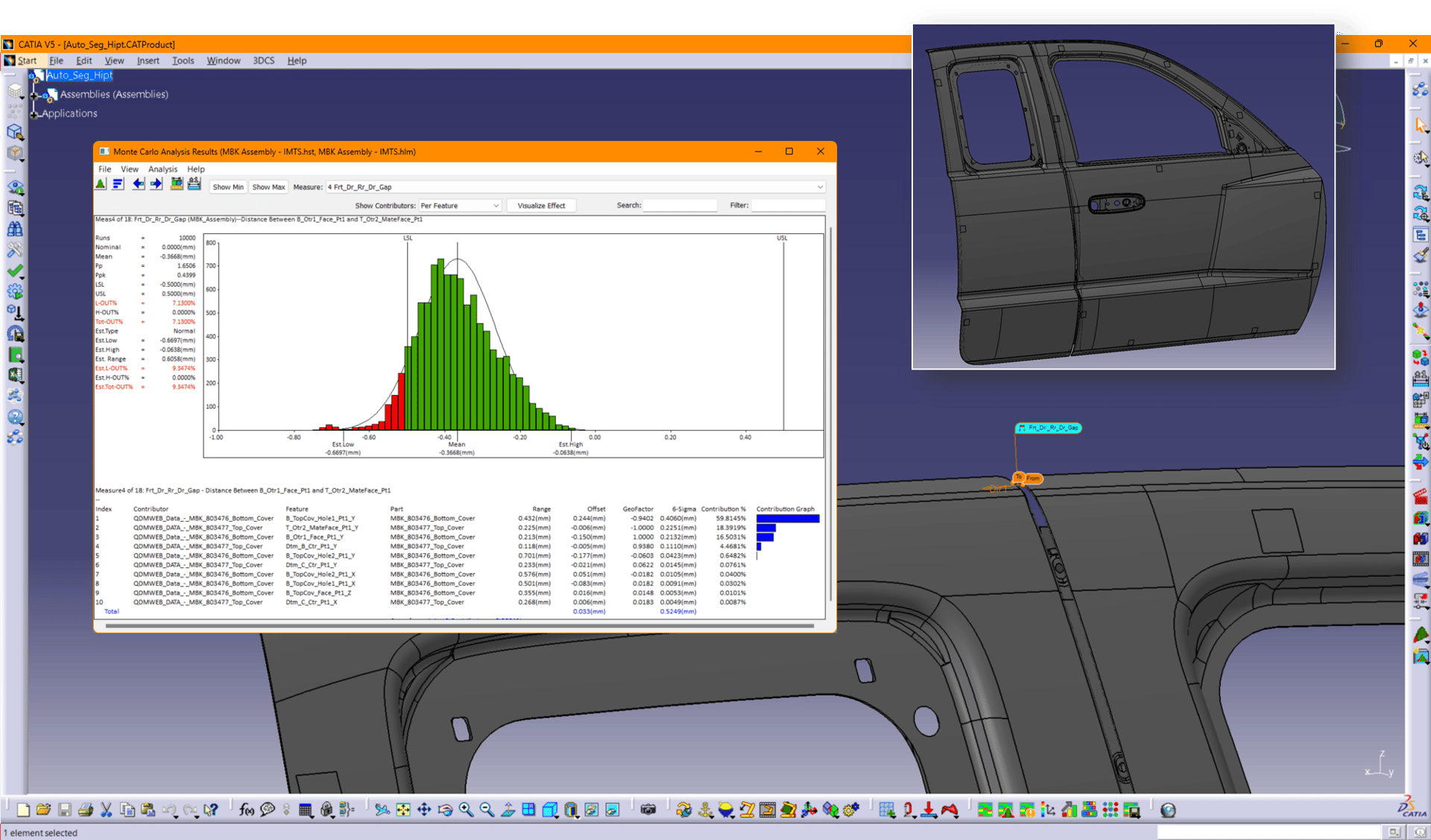The width and height of the screenshot is (1431, 840).
Task: Open the Tools menu in CATIA menu bar
Action: 183,60
